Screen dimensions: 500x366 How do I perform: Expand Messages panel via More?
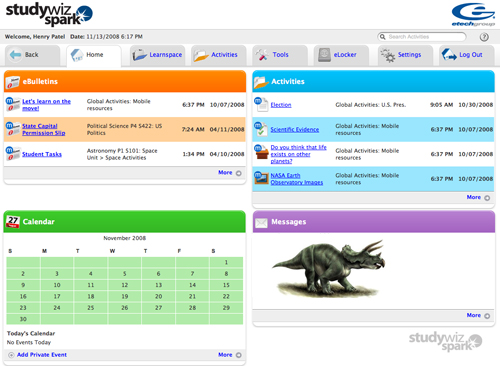click(478, 315)
